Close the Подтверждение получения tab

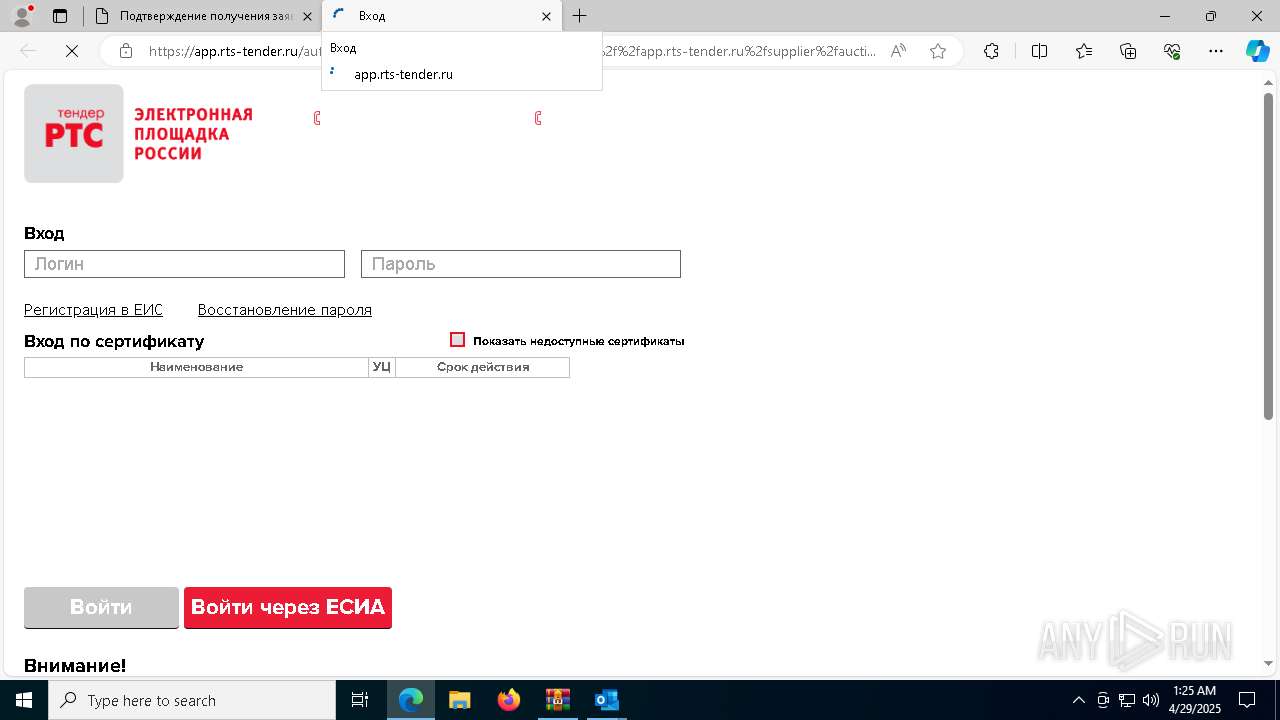(307, 16)
